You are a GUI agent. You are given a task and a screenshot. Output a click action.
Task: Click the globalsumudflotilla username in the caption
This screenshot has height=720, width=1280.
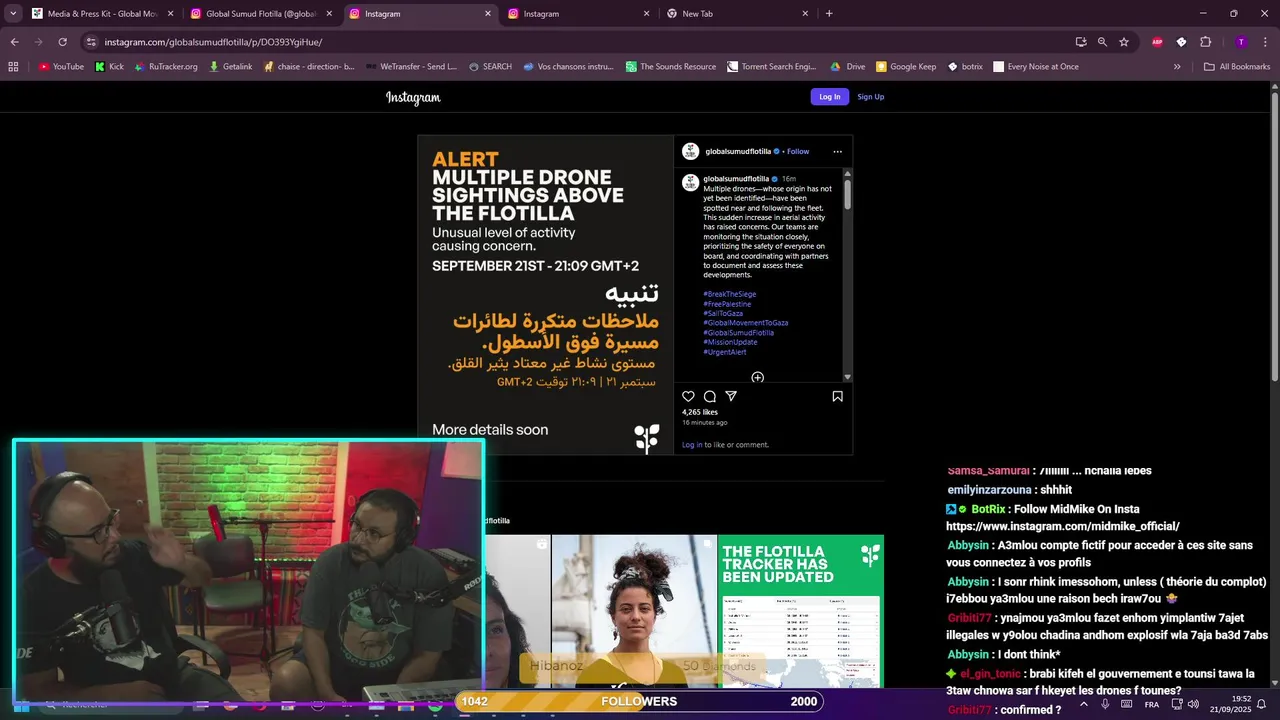tap(736, 179)
